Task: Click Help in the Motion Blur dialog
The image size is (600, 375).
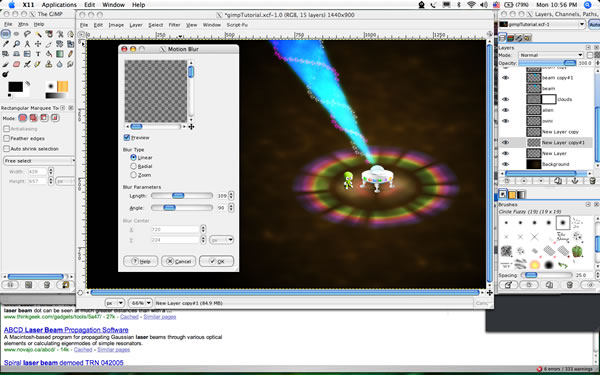Action: pos(140,261)
